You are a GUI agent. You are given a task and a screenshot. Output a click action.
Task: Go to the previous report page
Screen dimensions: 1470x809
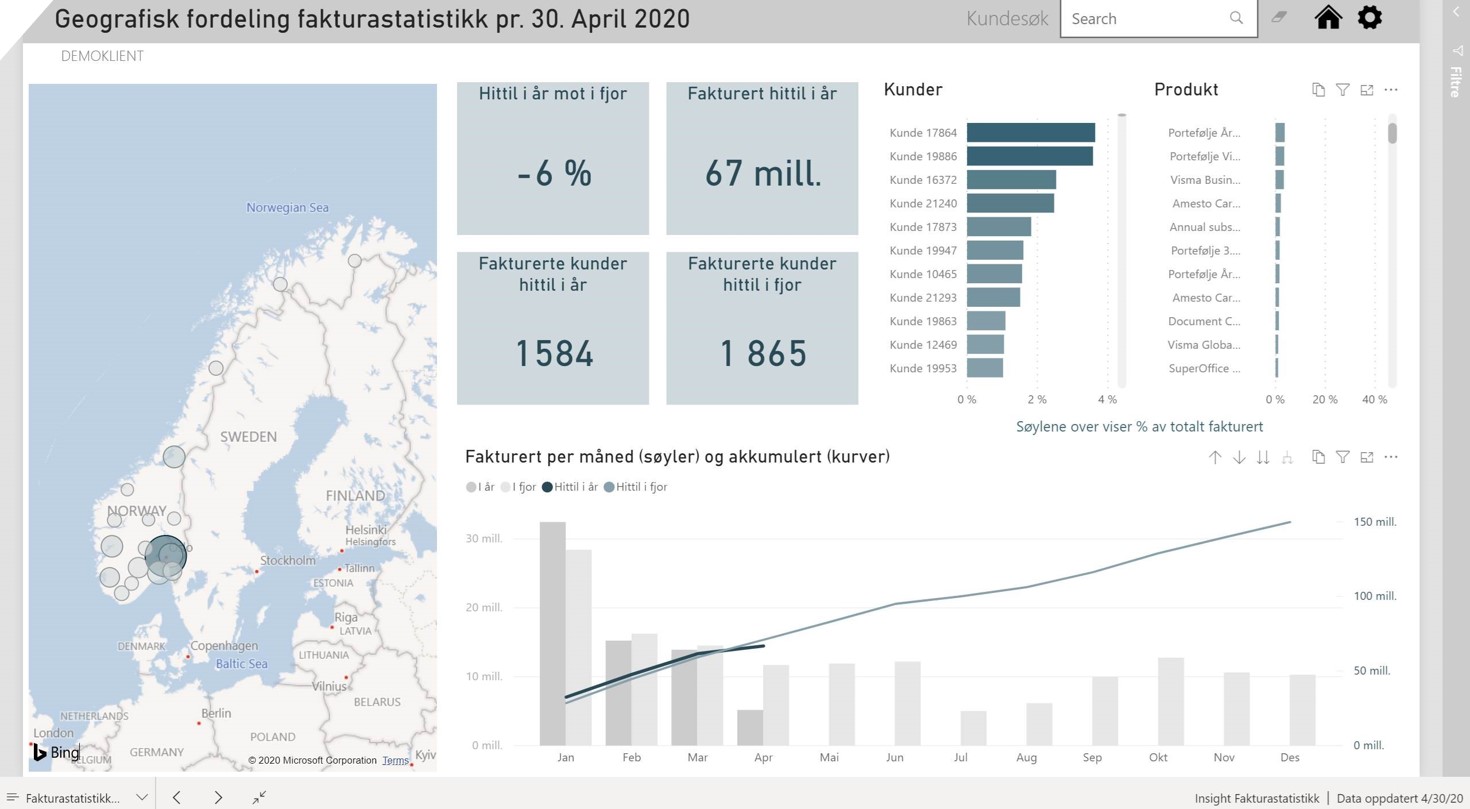pos(177,797)
